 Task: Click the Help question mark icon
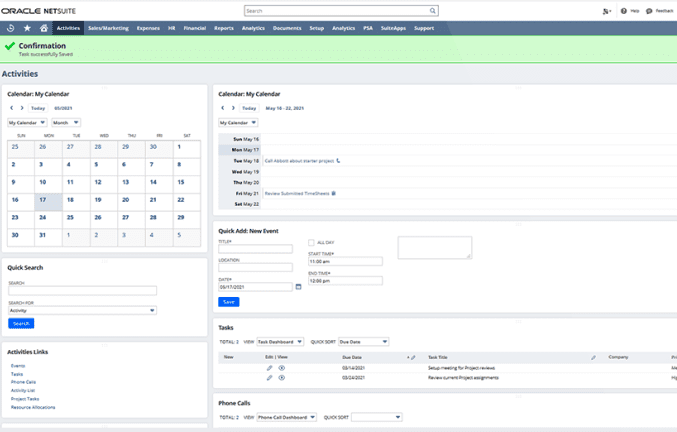click(x=624, y=11)
